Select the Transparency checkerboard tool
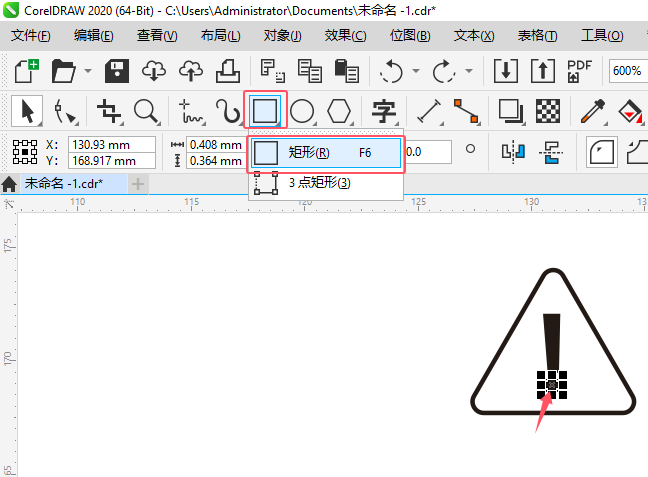Viewport: 648px width, 477px height. [548, 111]
